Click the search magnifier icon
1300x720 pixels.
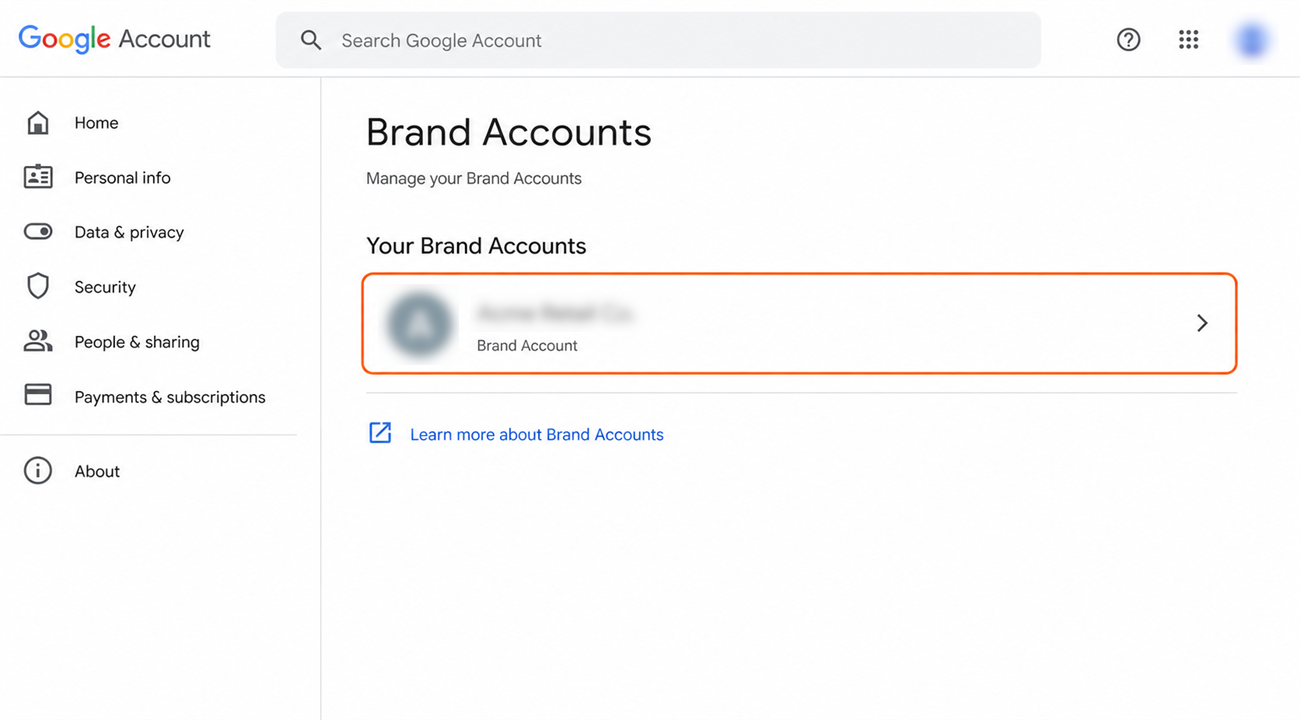[x=311, y=40]
